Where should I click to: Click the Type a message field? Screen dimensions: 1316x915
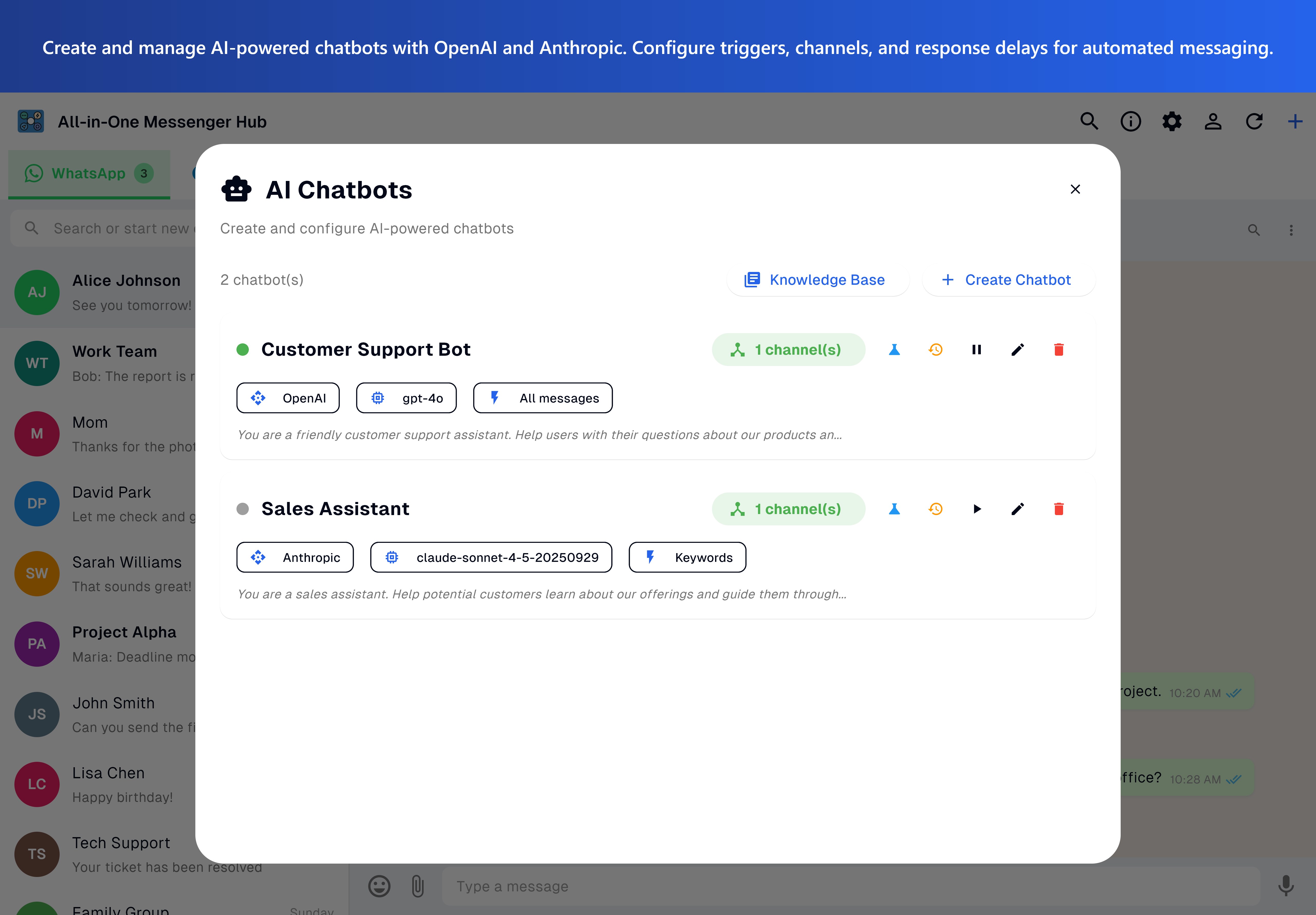pyautogui.click(x=851, y=886)
